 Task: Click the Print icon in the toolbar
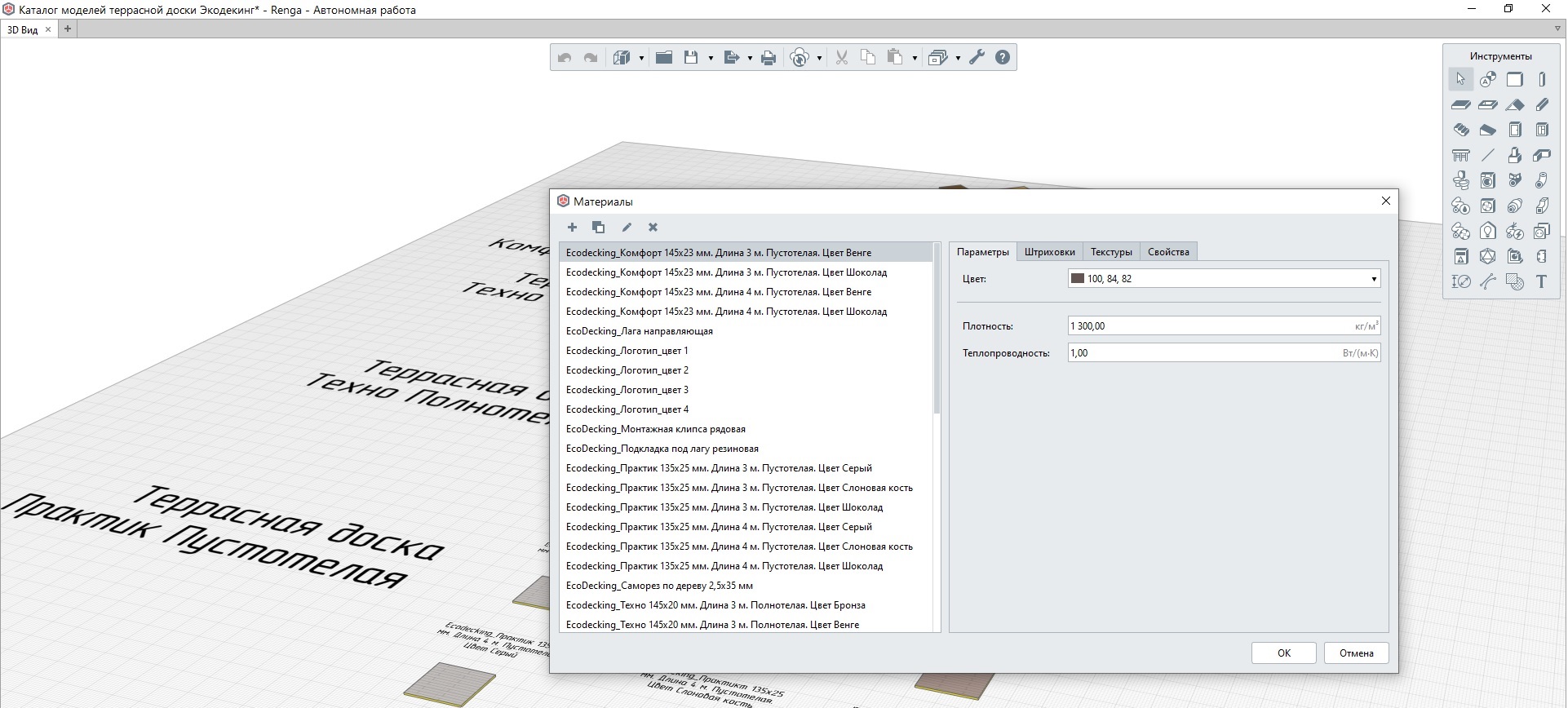768,58
